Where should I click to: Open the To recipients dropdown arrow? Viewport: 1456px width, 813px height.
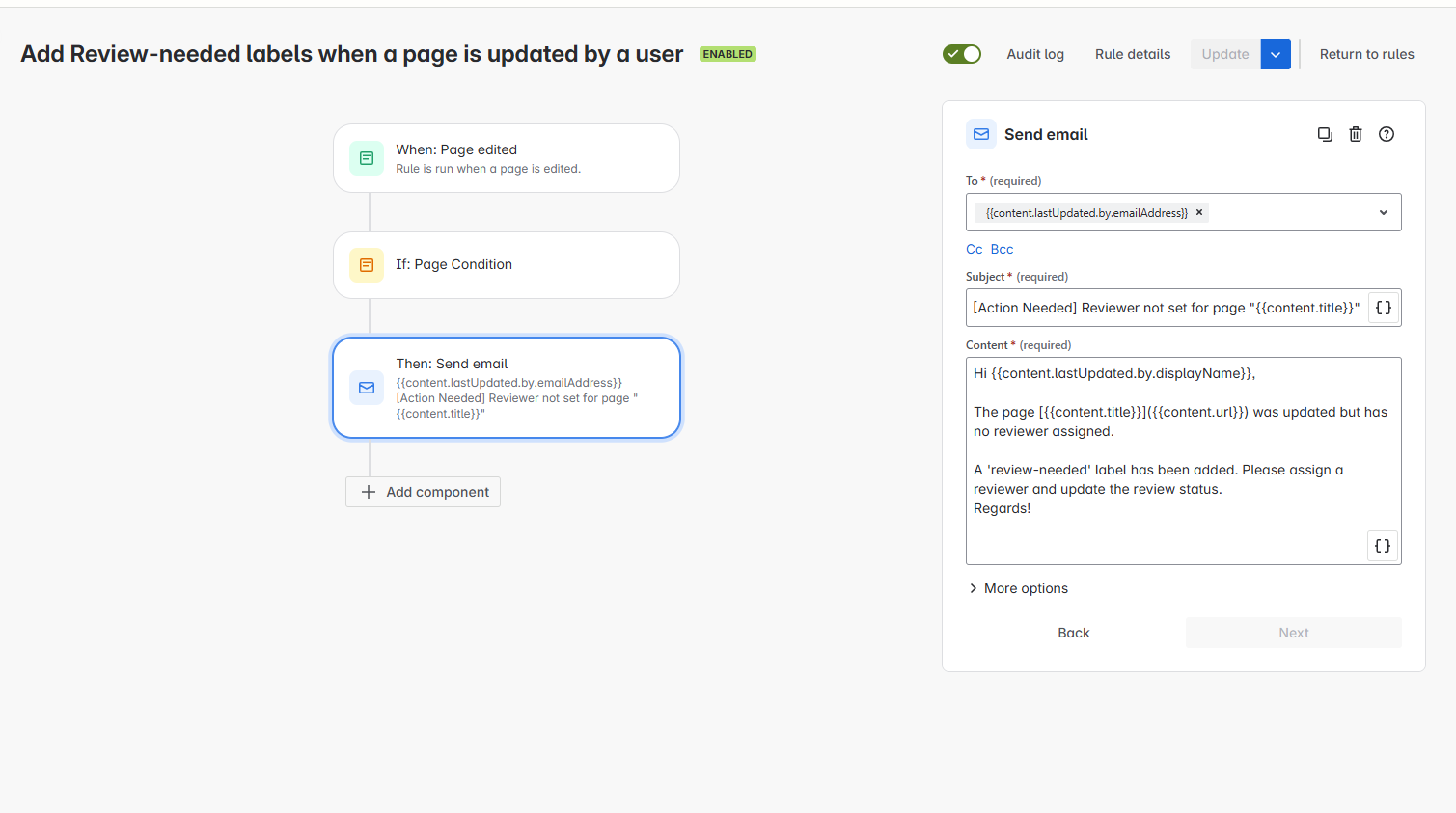[1384, 212]
